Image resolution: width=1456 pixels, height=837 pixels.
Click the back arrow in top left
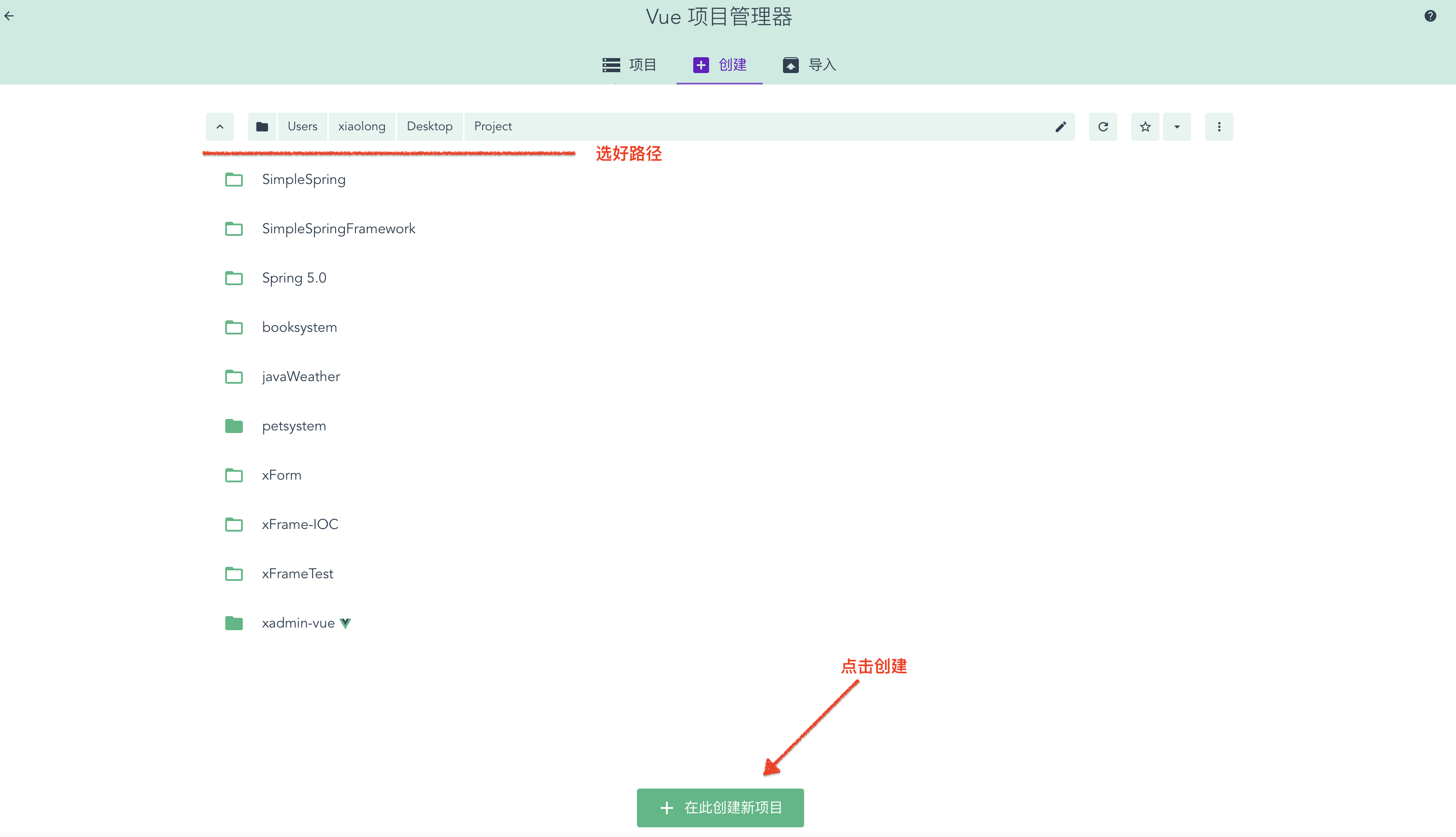click(9, 15)
